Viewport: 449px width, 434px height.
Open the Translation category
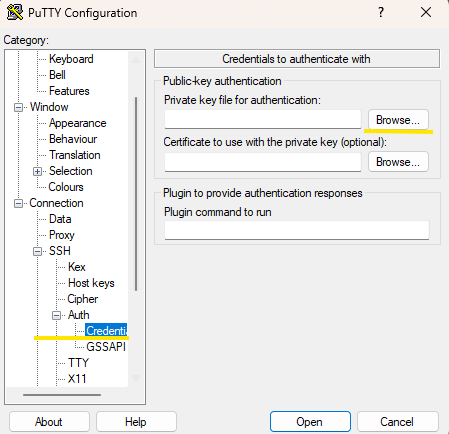pyautogui.click(x=74, y=155)
